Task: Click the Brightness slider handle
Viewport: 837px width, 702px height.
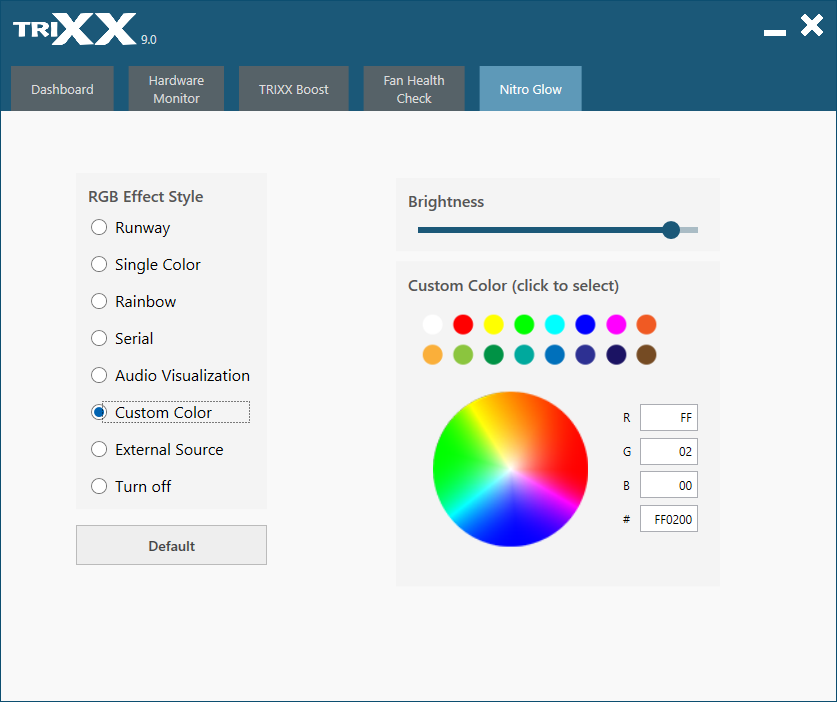Action: 671,230
